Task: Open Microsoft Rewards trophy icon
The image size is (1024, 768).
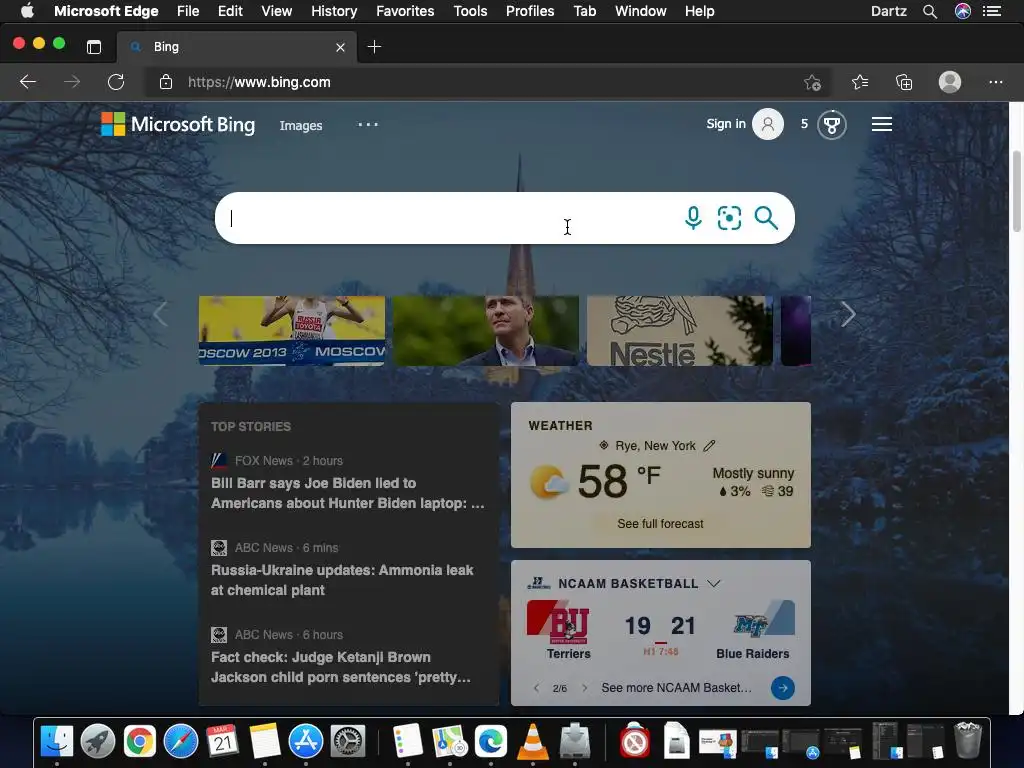Action: 831,125
